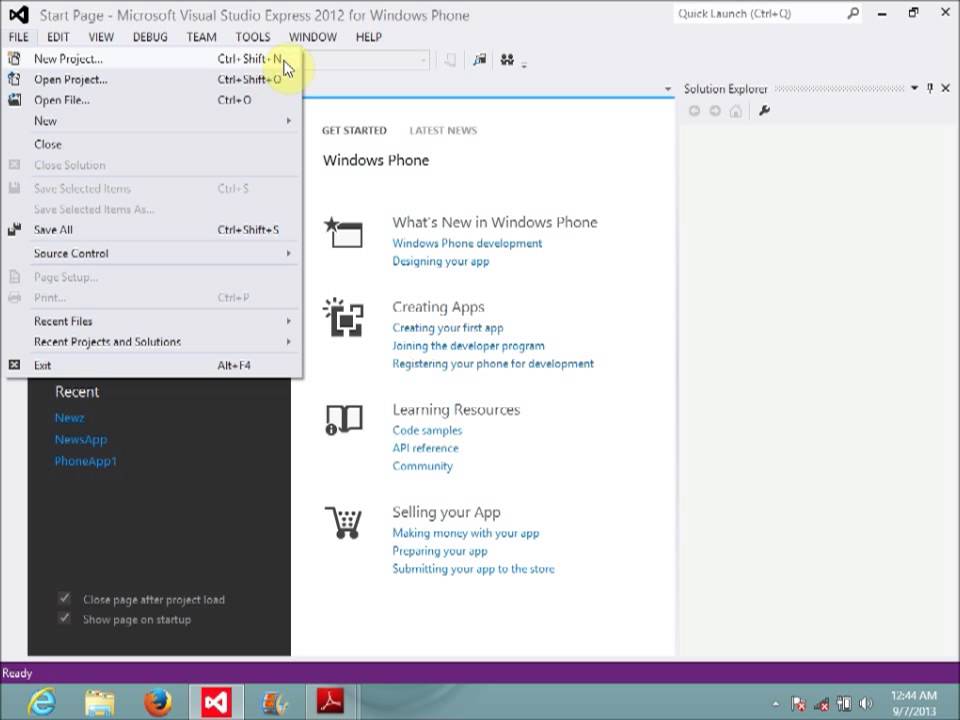Toggle Close page after project load checkbox

click(64, 598)
